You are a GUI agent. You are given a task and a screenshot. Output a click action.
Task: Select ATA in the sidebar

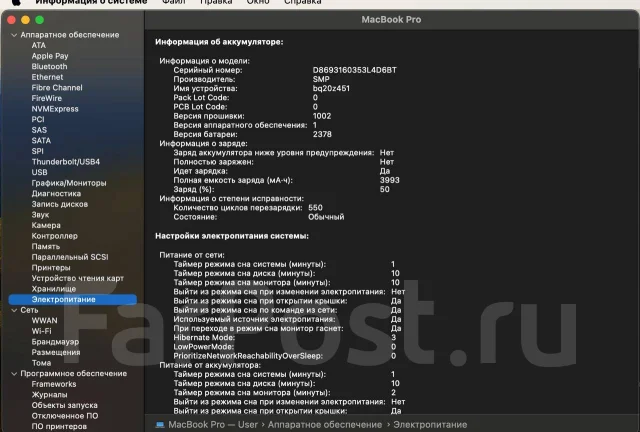coord(39,45)
